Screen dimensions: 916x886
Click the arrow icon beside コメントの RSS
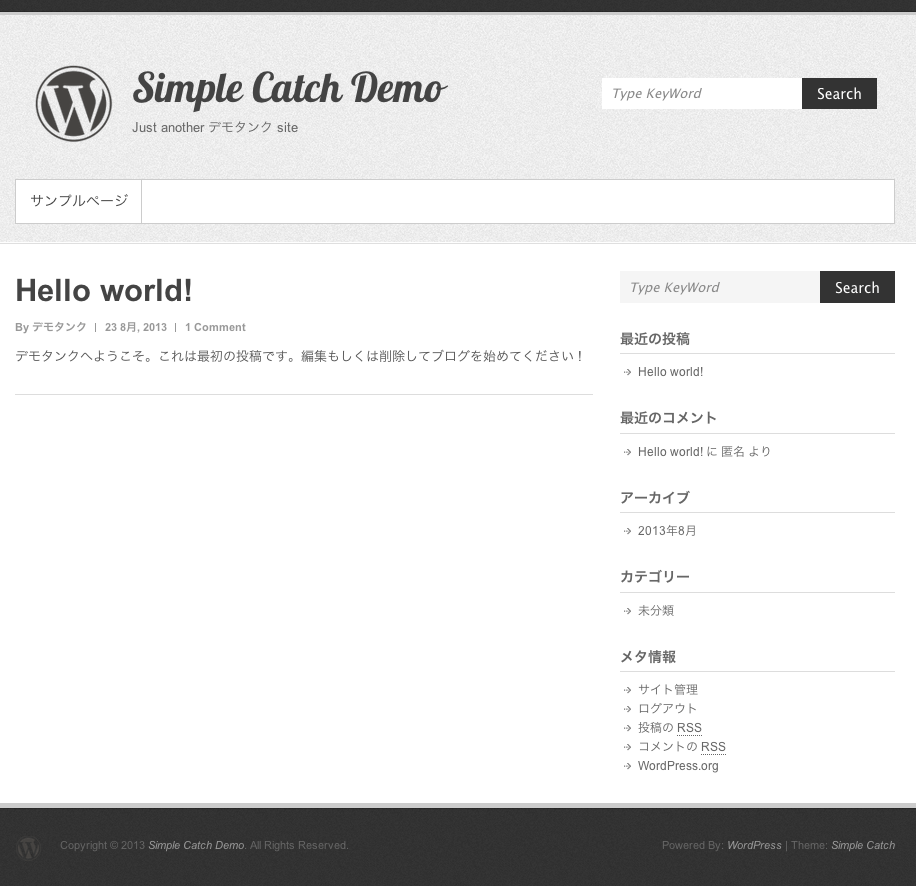point(628,746)
